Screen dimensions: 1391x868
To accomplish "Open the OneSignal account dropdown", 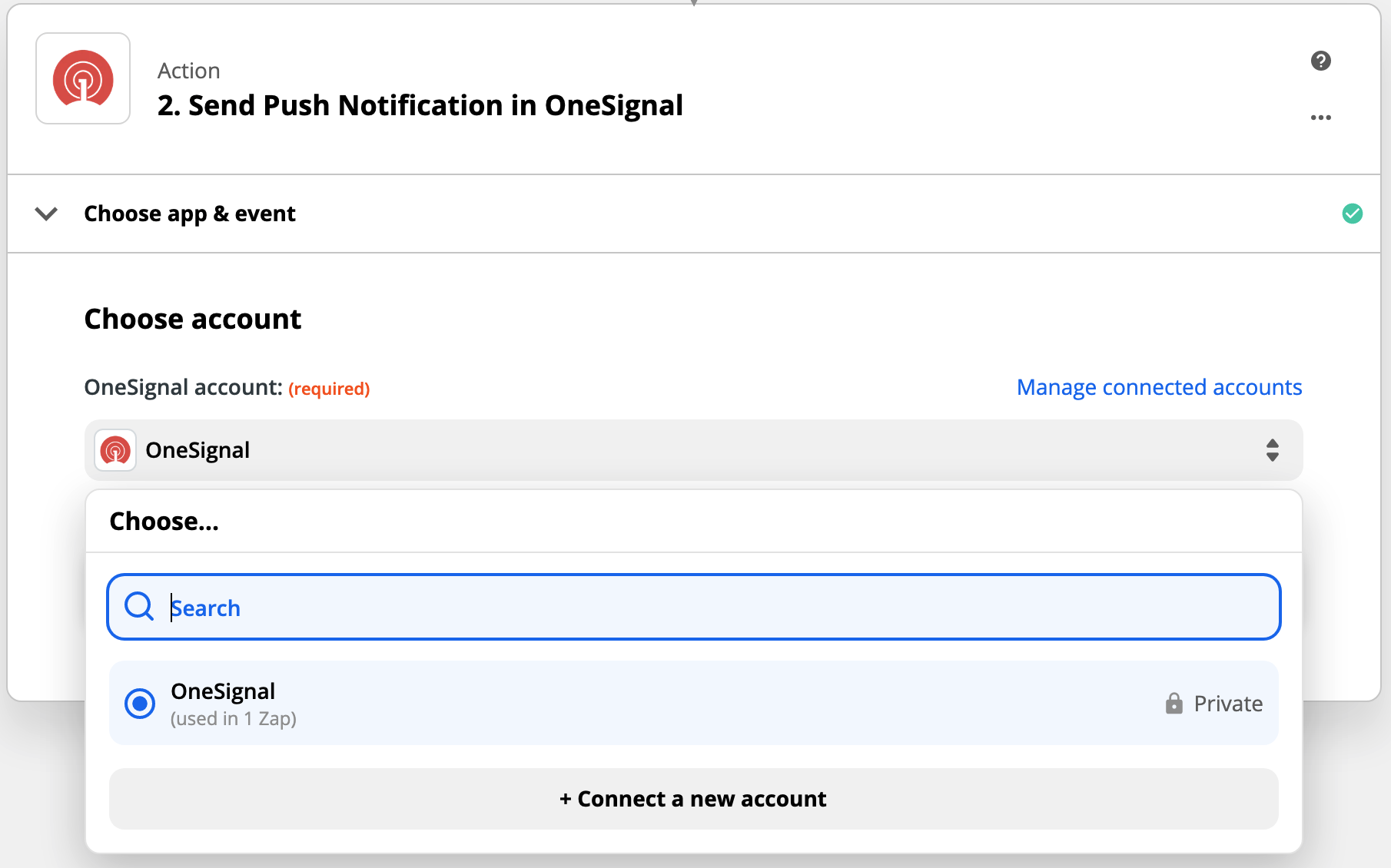I will click(693, 450).
